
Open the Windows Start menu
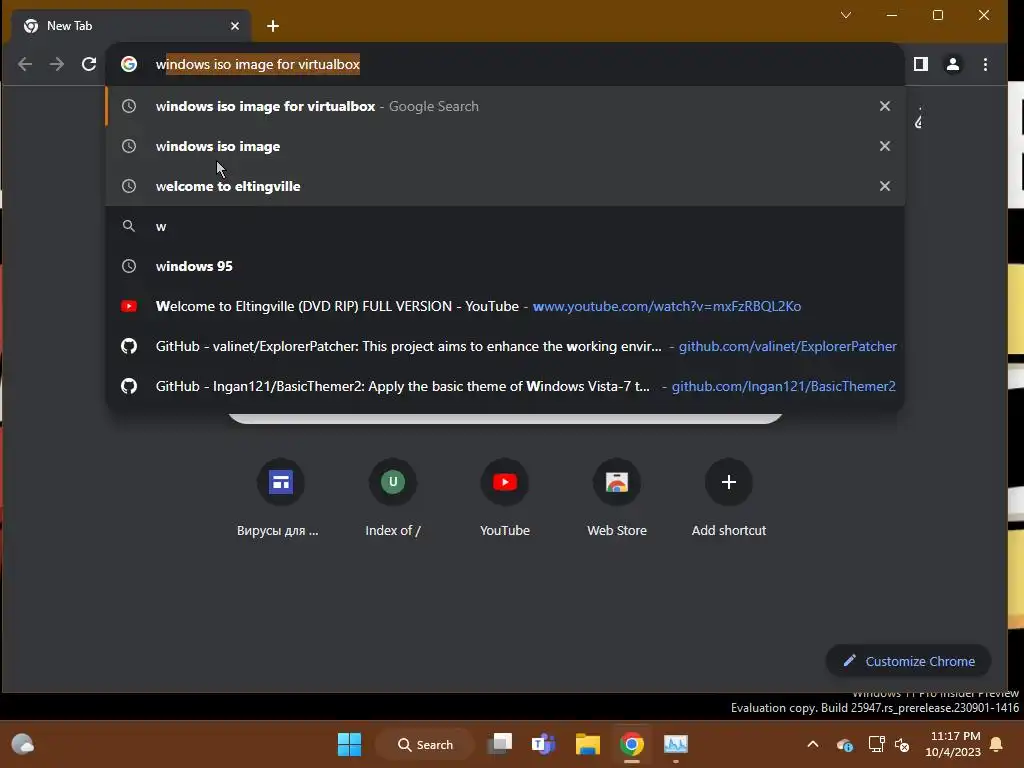tap(349, 744)
